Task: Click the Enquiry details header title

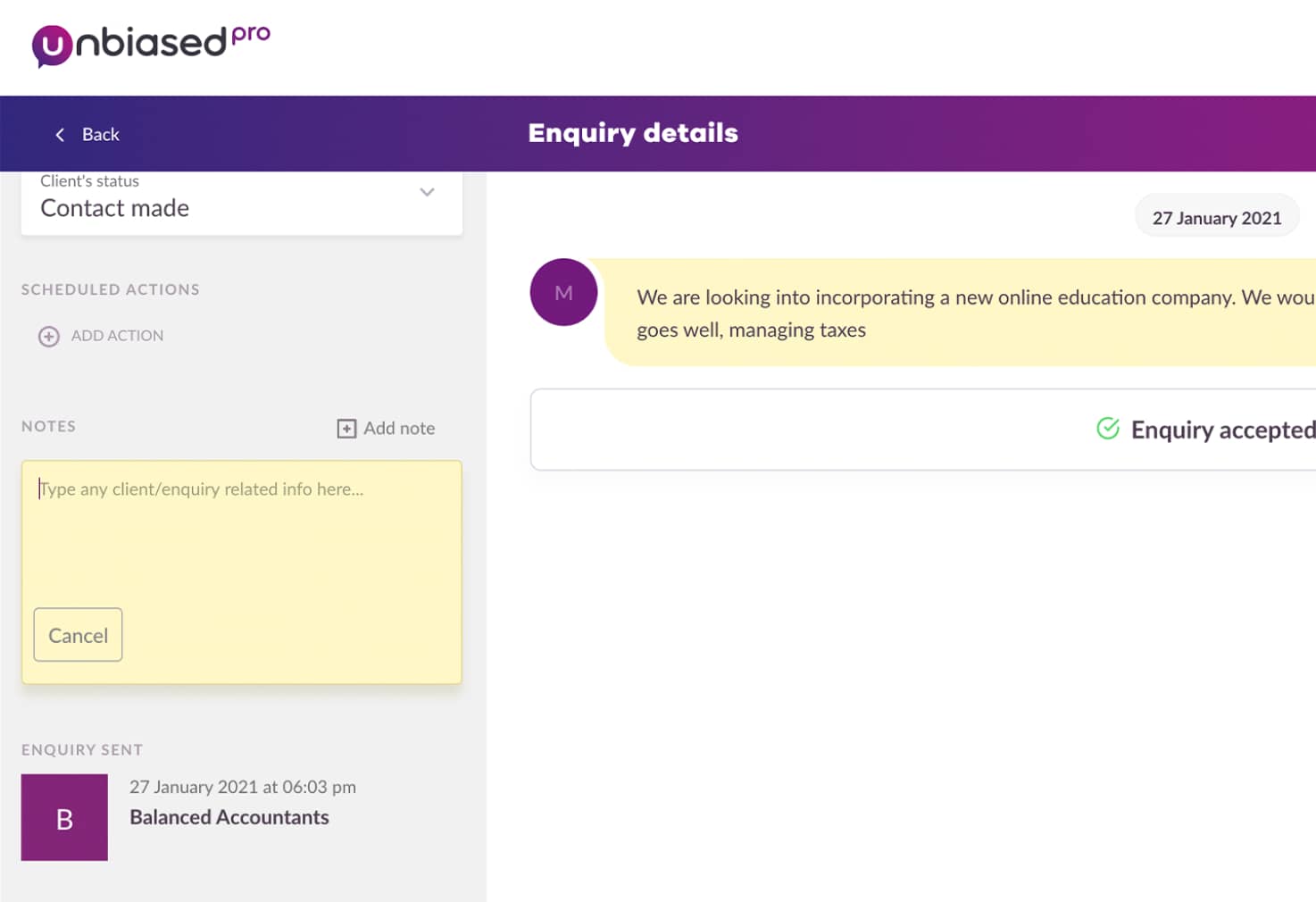Action: (633, 133)
